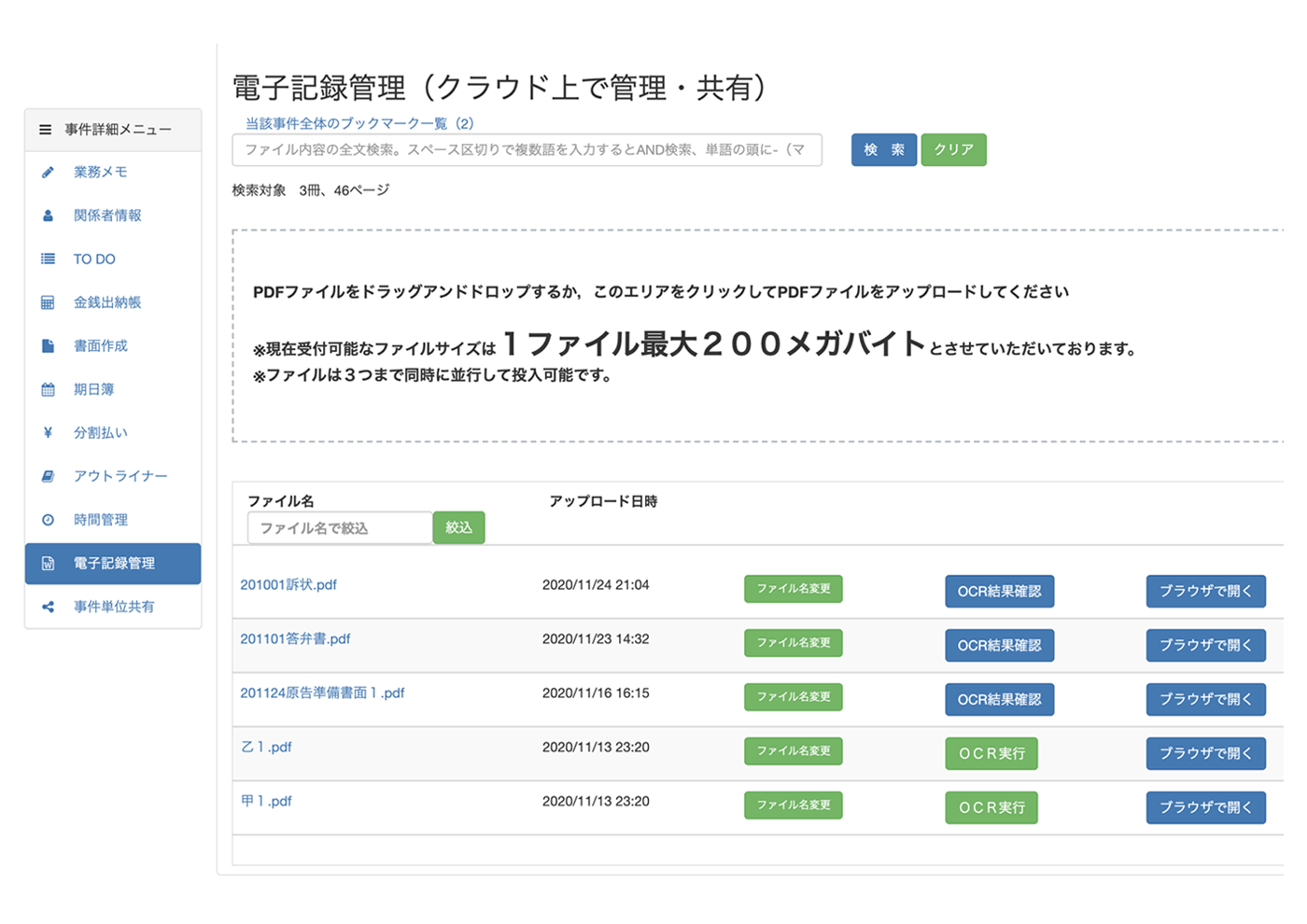1307x924 pixels.
Task: Click the calendar icon for 期日簿
Action: [48, 390]
